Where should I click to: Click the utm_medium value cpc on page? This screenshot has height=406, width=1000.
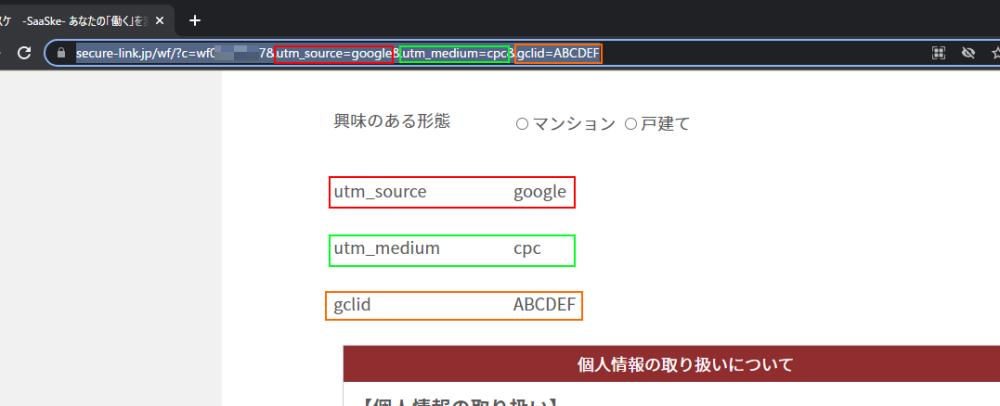[x=527, y=248]
